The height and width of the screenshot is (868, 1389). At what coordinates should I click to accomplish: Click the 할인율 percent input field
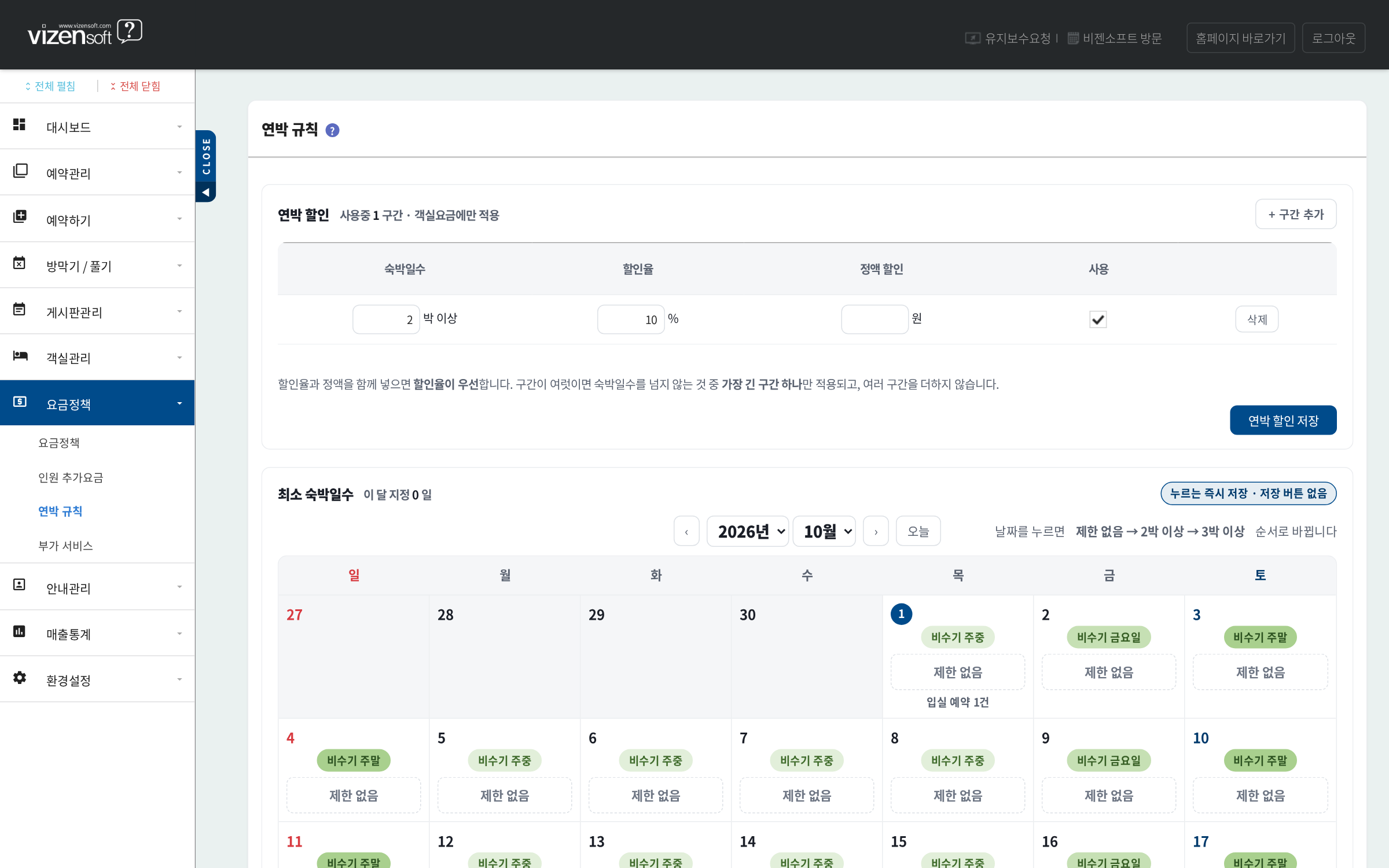pyautogui.click(x=631, y=319)
